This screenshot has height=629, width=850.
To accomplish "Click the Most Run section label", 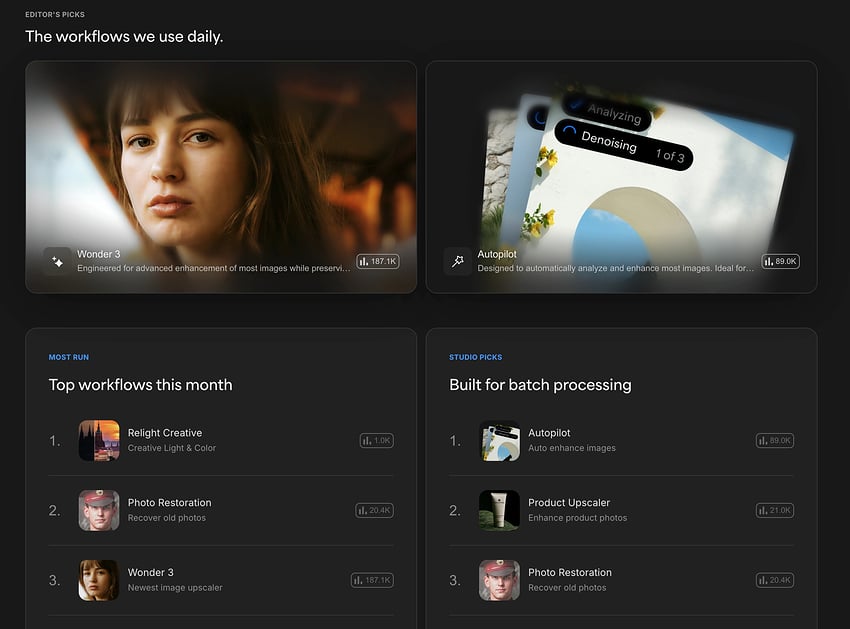I will pos(69,357).
